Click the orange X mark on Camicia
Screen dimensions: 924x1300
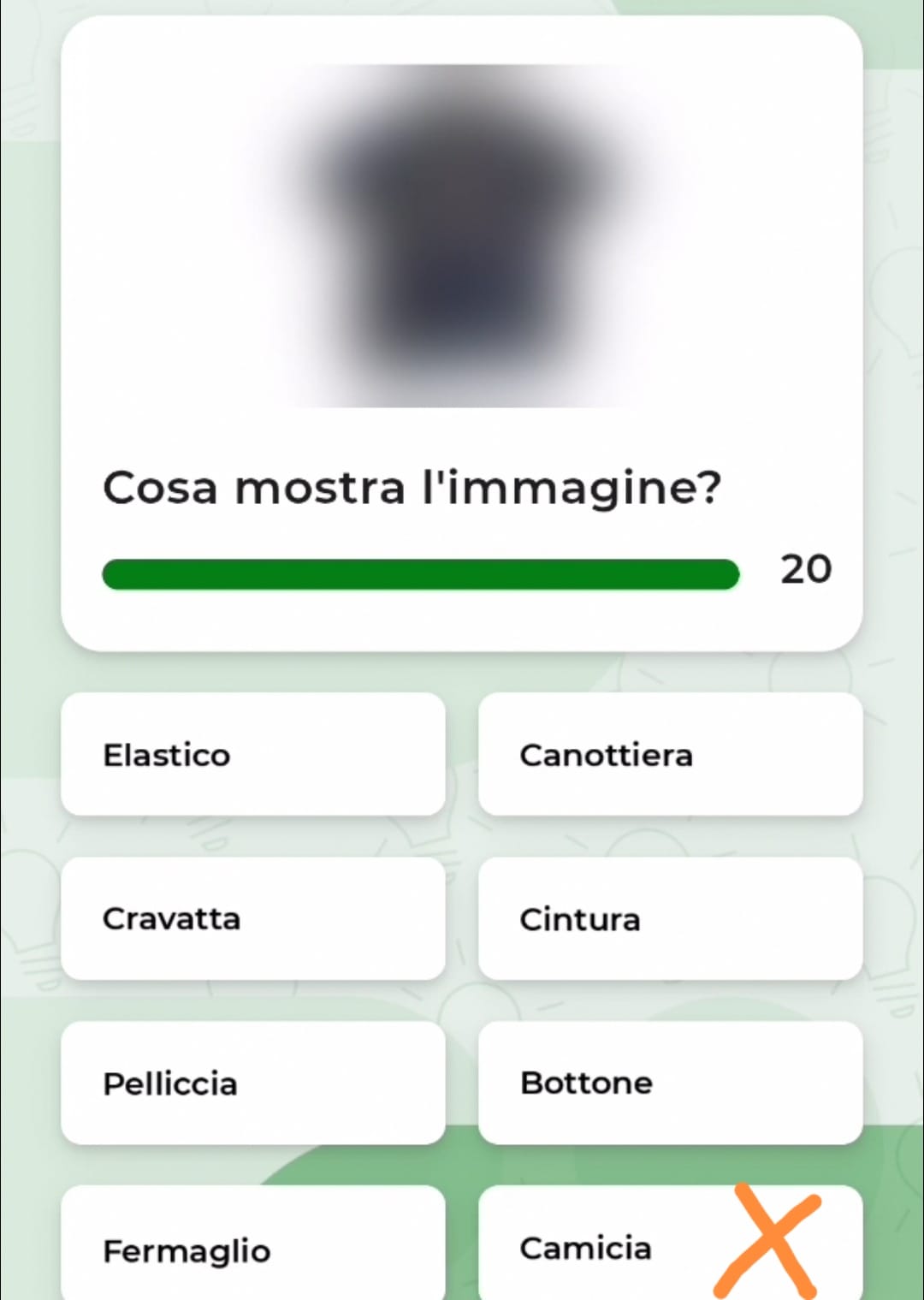pyautogui.click(x=767, y=1240)
